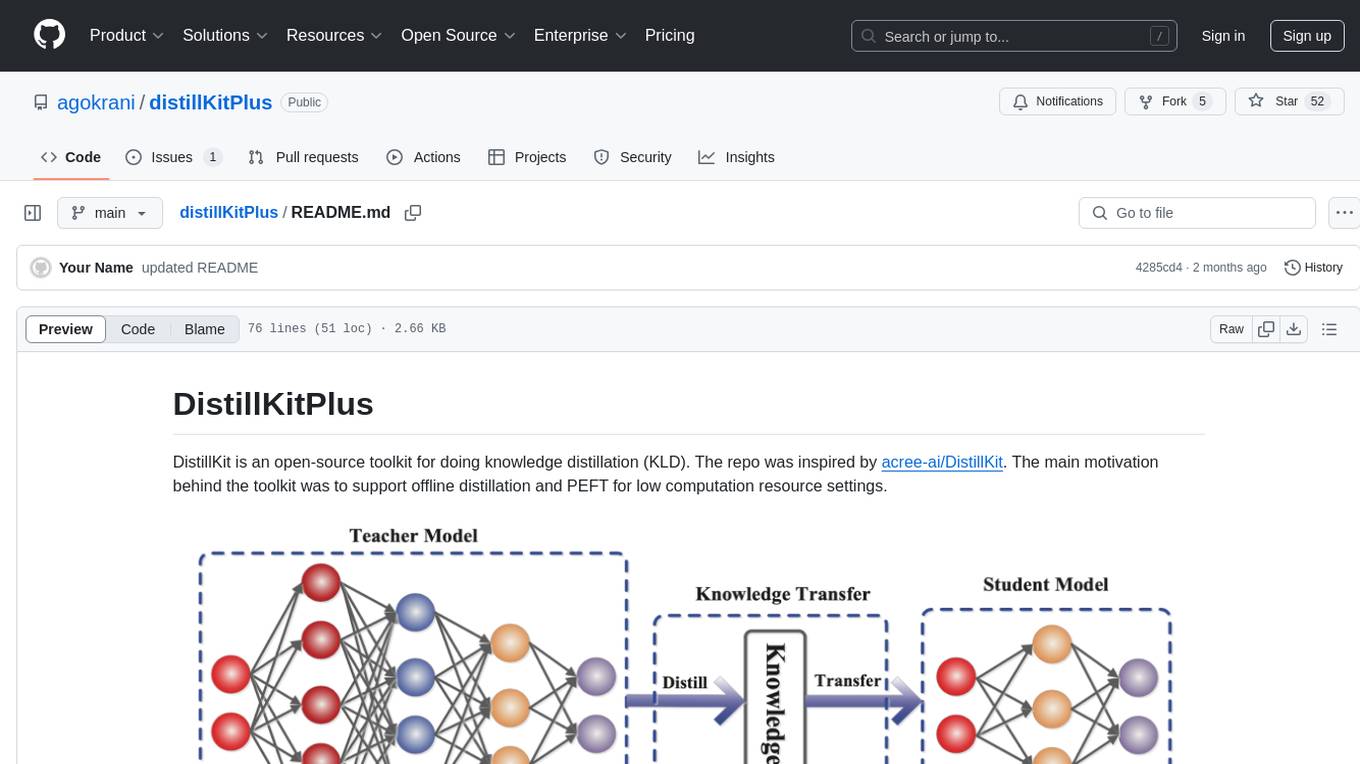This screenshot has height=764, width=1360.
Task: Open the Issues tab
Action: point(174,157)
